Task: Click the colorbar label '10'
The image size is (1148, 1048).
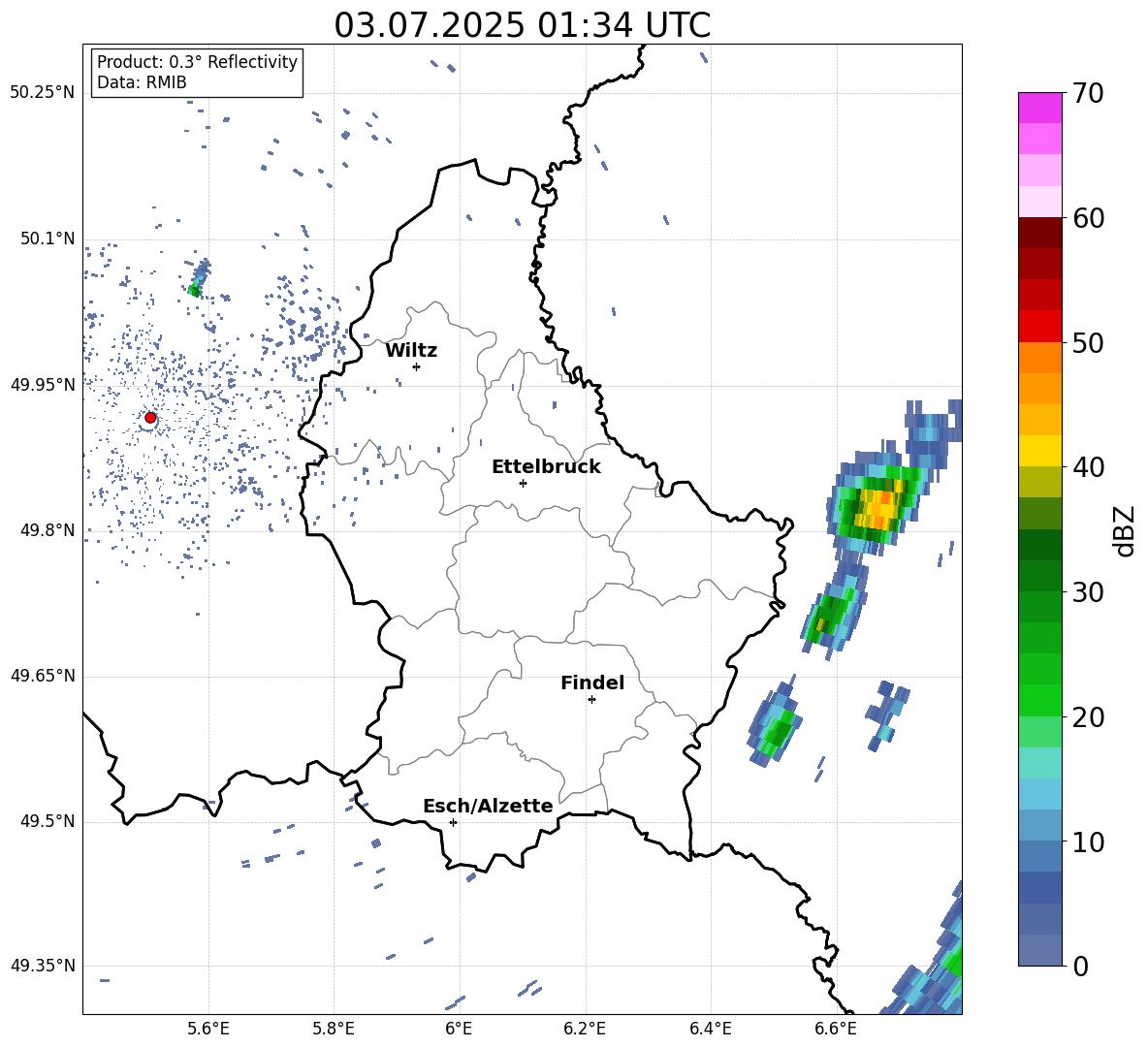Action: pos(1087,842)
